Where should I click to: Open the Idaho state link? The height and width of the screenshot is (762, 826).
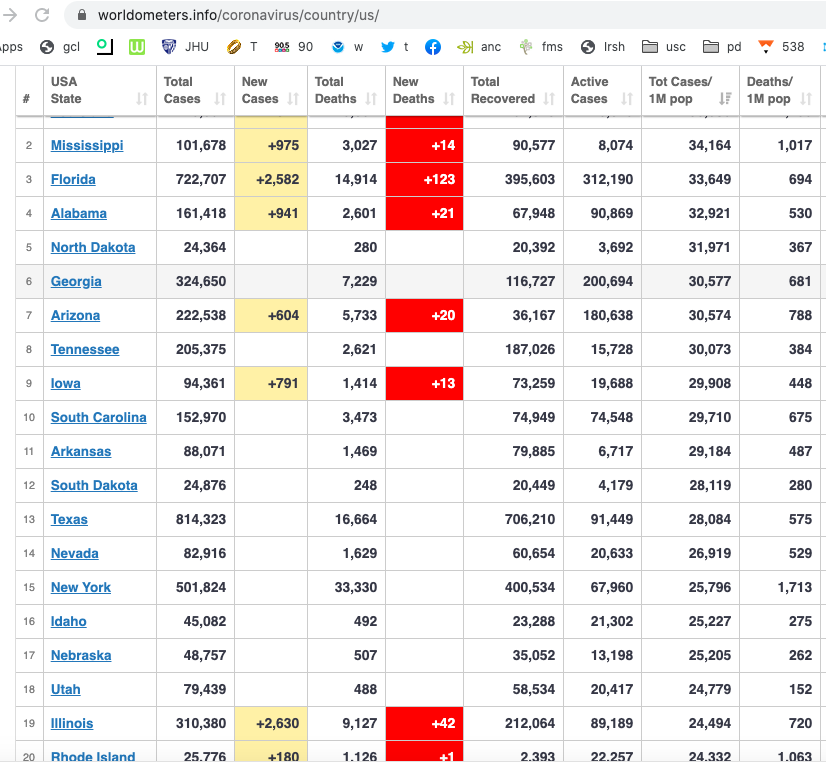pos(68,621)
